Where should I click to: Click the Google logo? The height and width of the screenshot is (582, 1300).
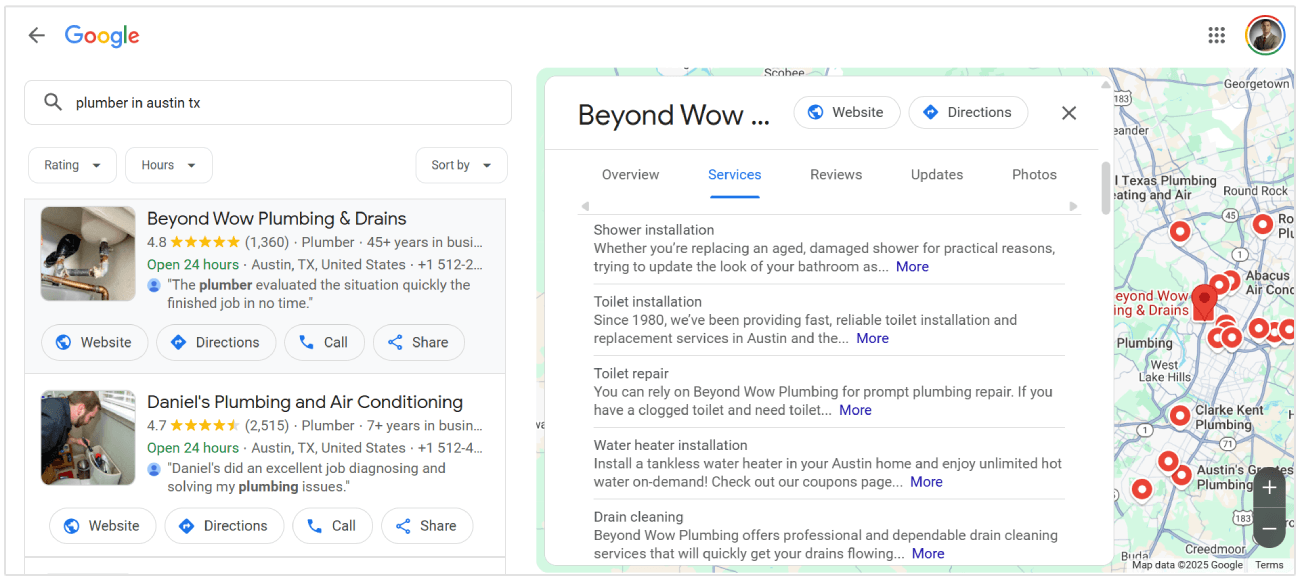click(x=102, y=36)
